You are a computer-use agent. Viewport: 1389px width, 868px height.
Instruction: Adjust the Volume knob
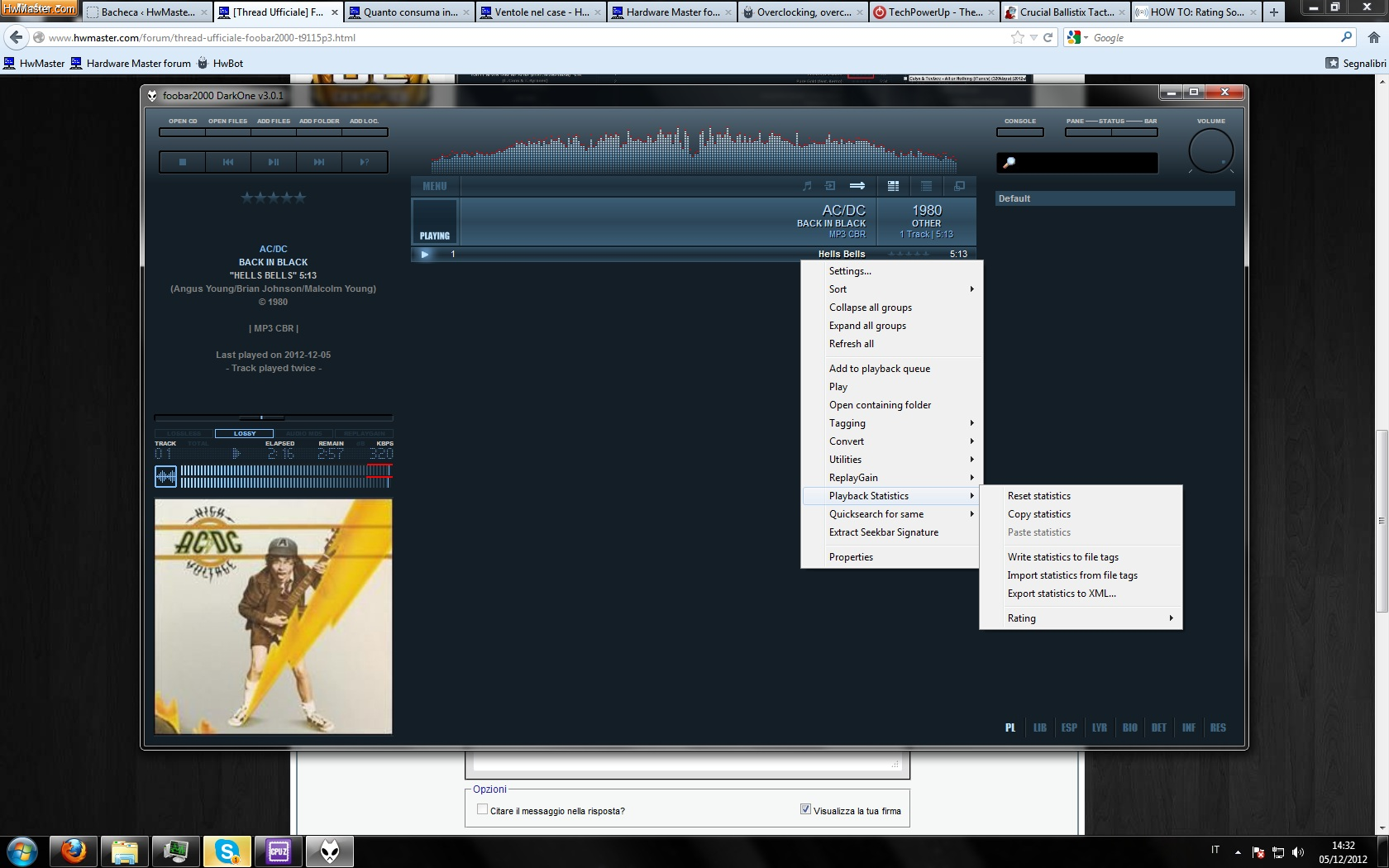[1211, 151]
